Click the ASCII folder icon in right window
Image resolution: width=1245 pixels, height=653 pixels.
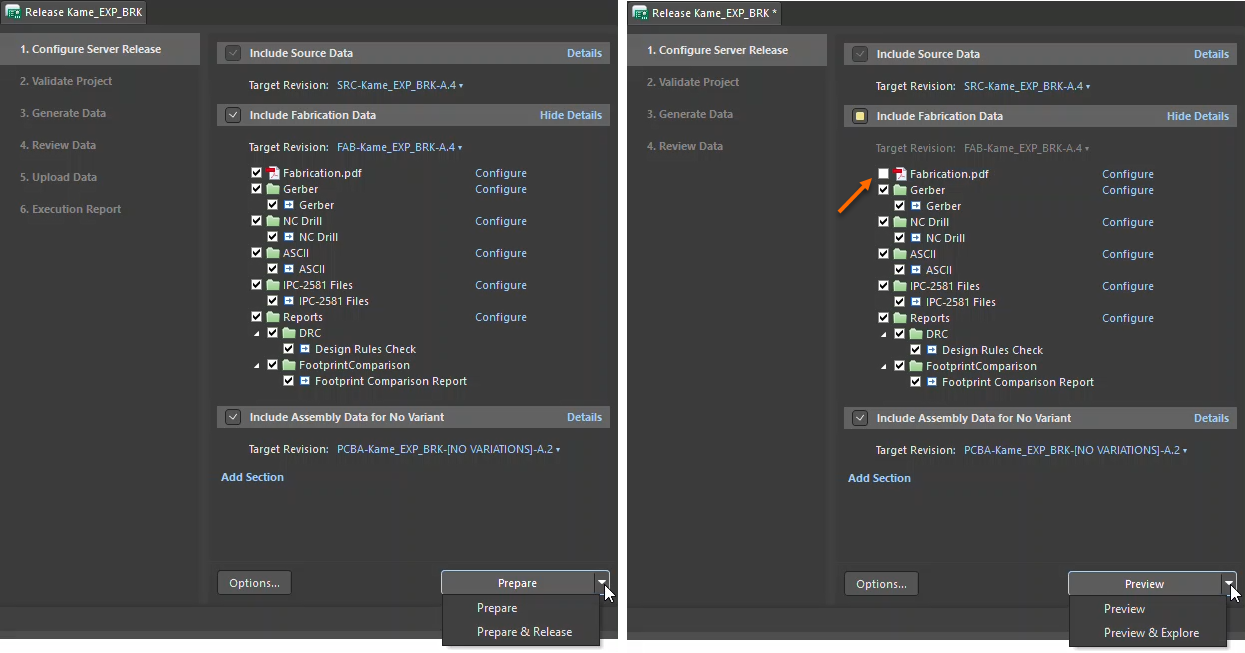click(x=900, y=254)
